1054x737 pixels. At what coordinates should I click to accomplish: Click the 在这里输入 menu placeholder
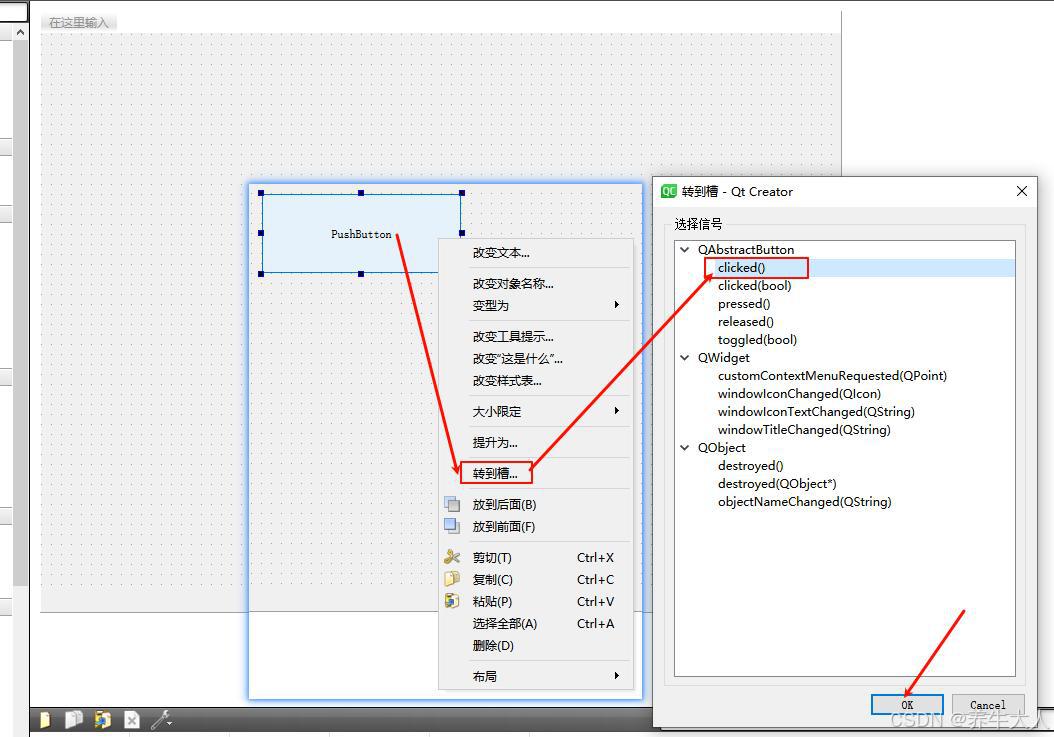click(x=79, y=23)
